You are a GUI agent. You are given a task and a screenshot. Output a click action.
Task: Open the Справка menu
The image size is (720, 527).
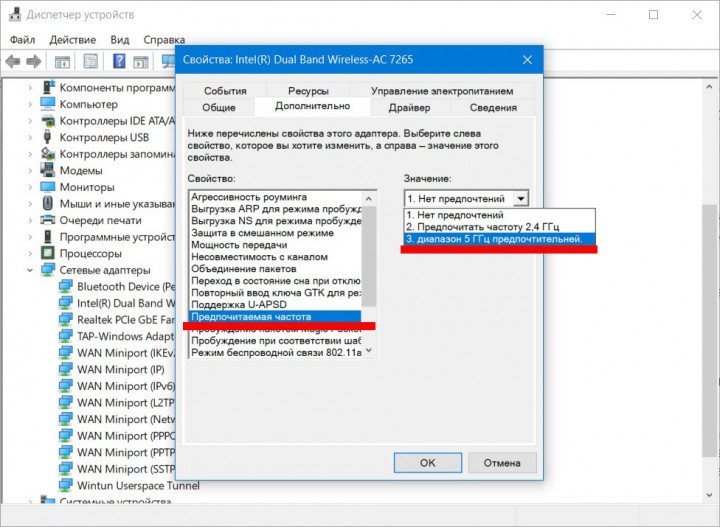[164, 40]
